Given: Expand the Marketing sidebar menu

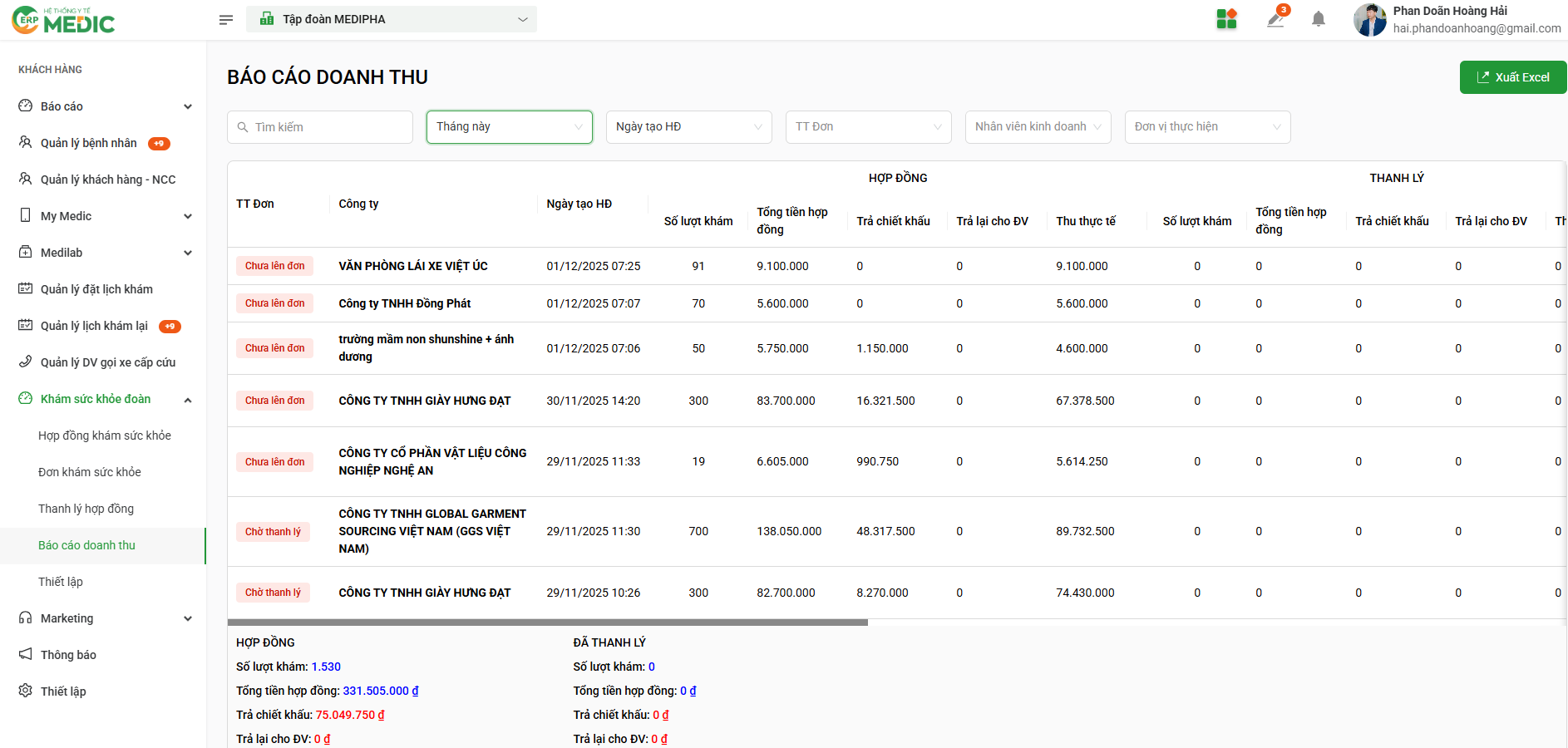Looking at the screenshot, I should click(188, 618).
